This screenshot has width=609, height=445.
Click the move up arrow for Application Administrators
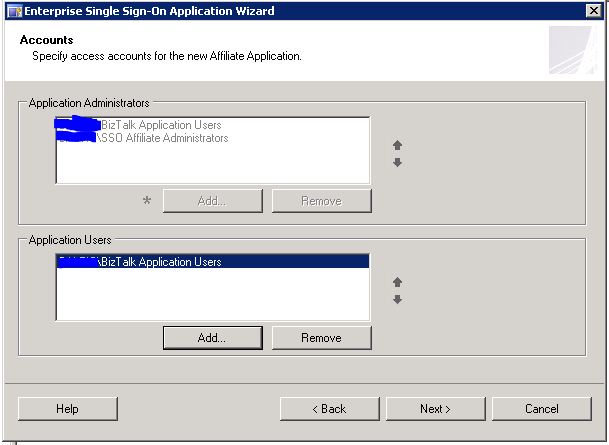click(397, 145)
